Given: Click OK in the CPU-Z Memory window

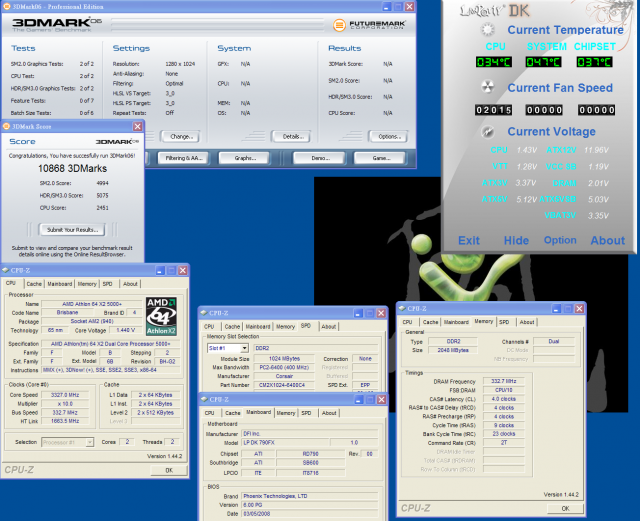Looking at the screenshot, I should pos(565,508).
